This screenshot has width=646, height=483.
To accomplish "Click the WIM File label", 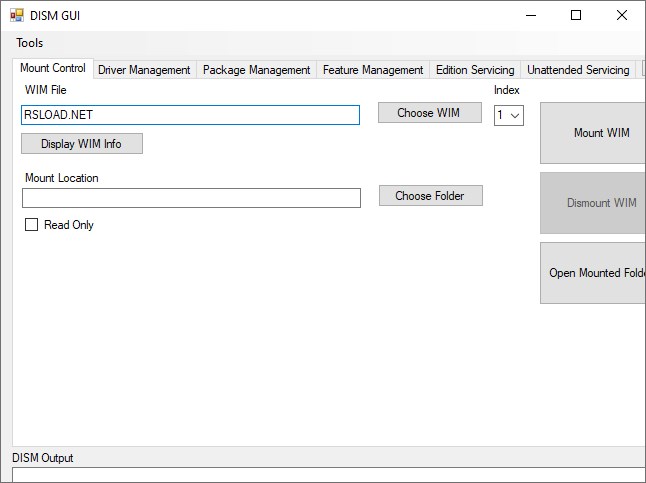I will (x=45, y=90).
